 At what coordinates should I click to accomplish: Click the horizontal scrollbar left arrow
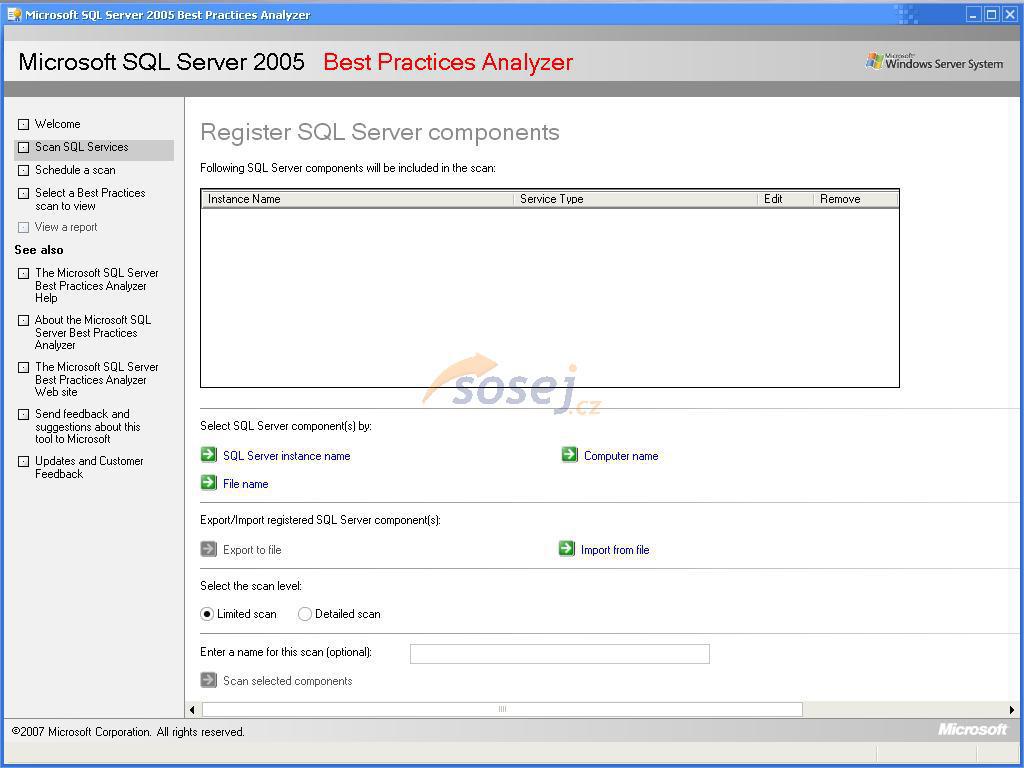tap(192, 709)
